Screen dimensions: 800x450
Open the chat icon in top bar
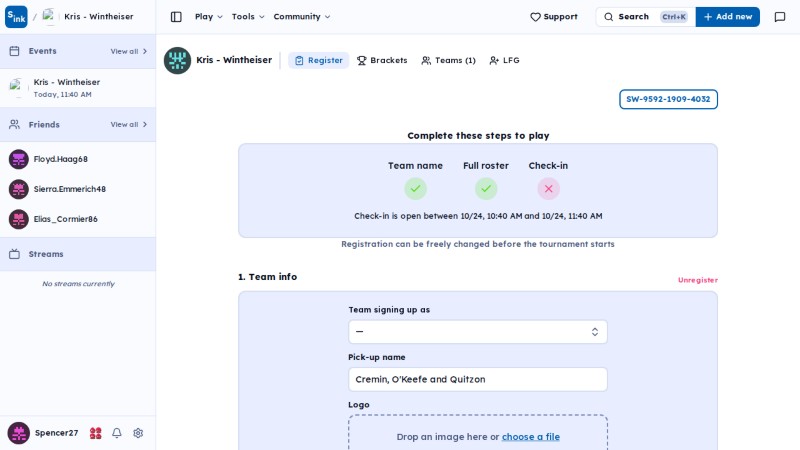[780, 17]
